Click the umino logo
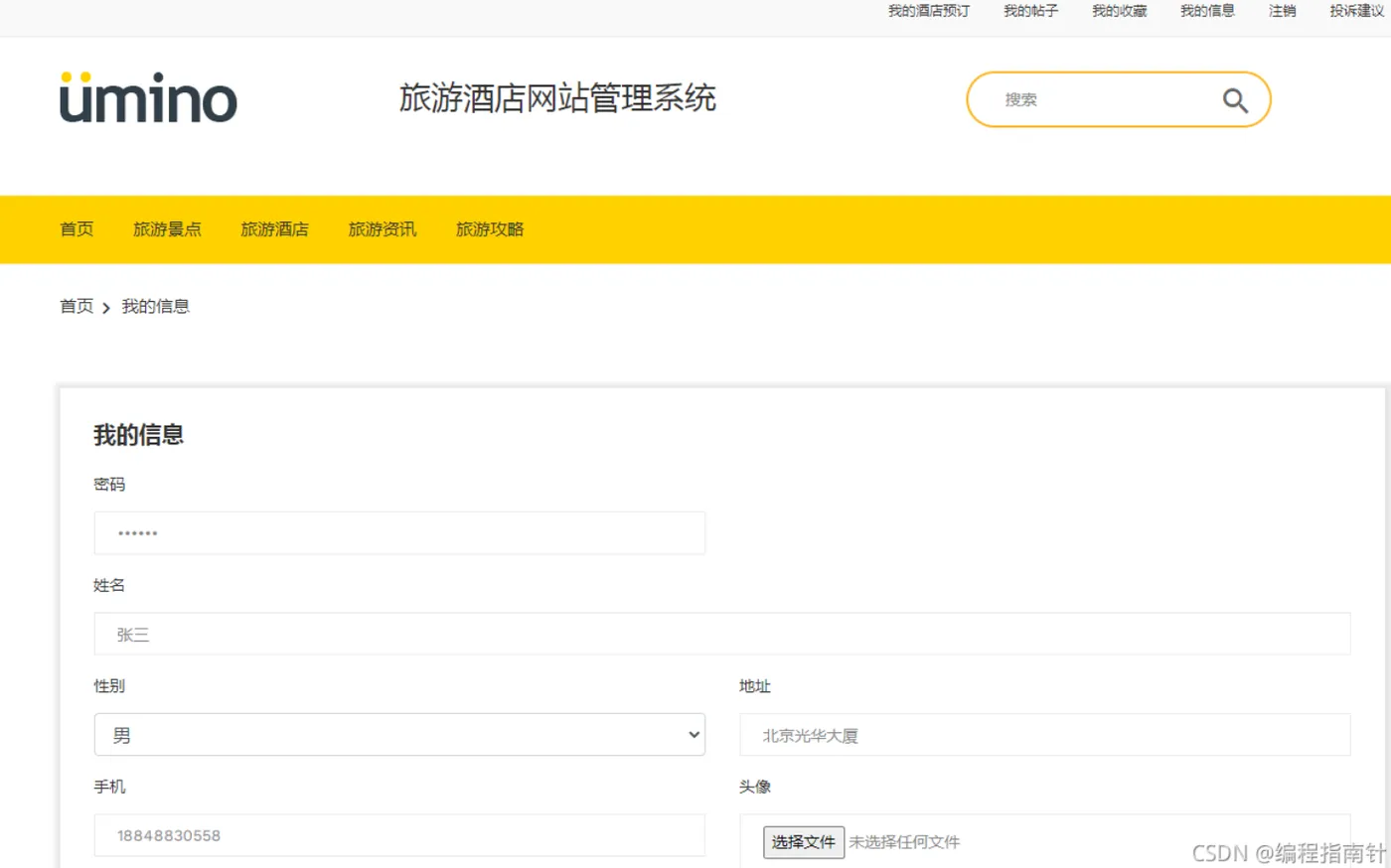The width and height of the screenshot is (1391, 868). [x=148, y=97]
